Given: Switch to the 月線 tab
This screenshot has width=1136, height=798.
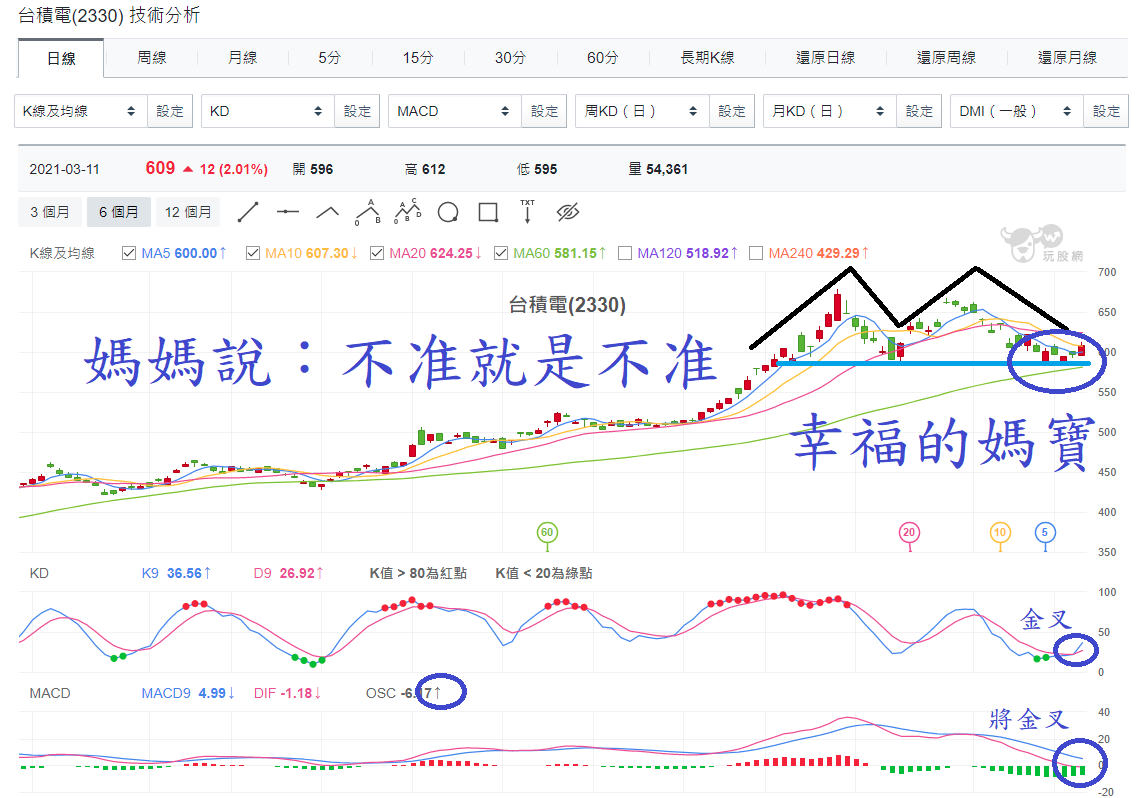Looking at the screenshot, I should [243, 57].
